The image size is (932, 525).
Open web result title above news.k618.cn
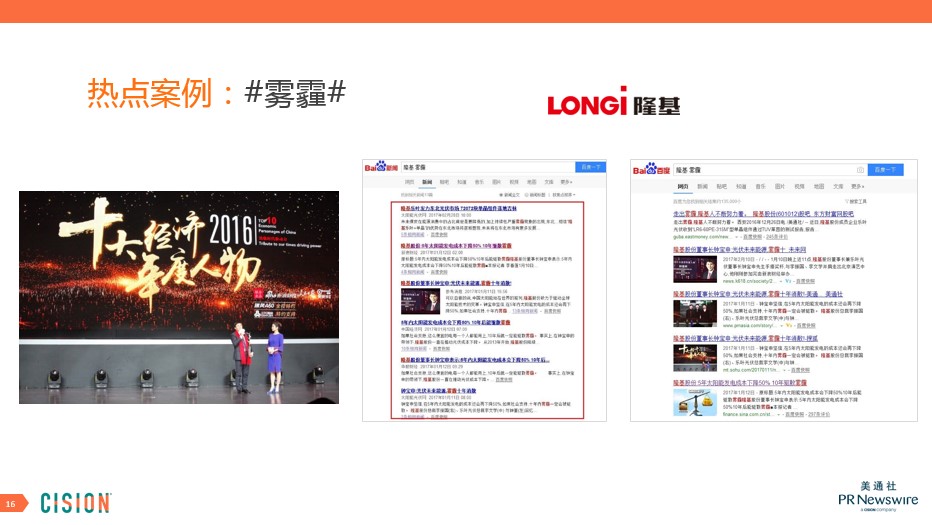coord(739,250)
